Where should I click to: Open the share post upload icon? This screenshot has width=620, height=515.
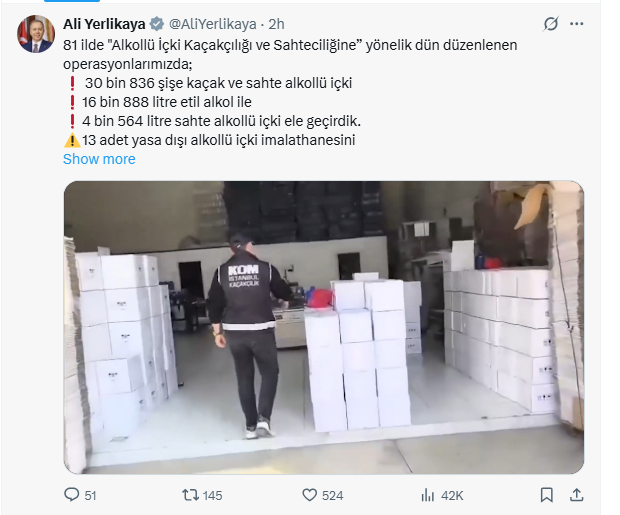click(577, 495)
